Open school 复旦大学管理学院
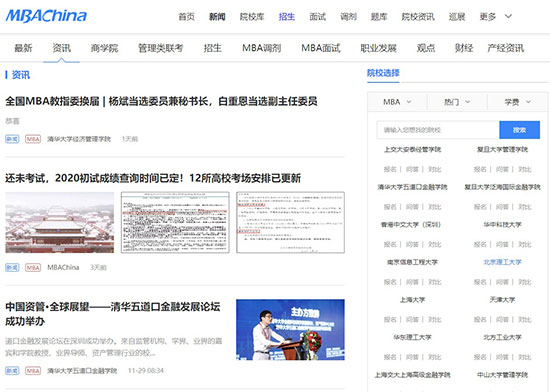Screen dimensions: 550x392 coord(502,150)
